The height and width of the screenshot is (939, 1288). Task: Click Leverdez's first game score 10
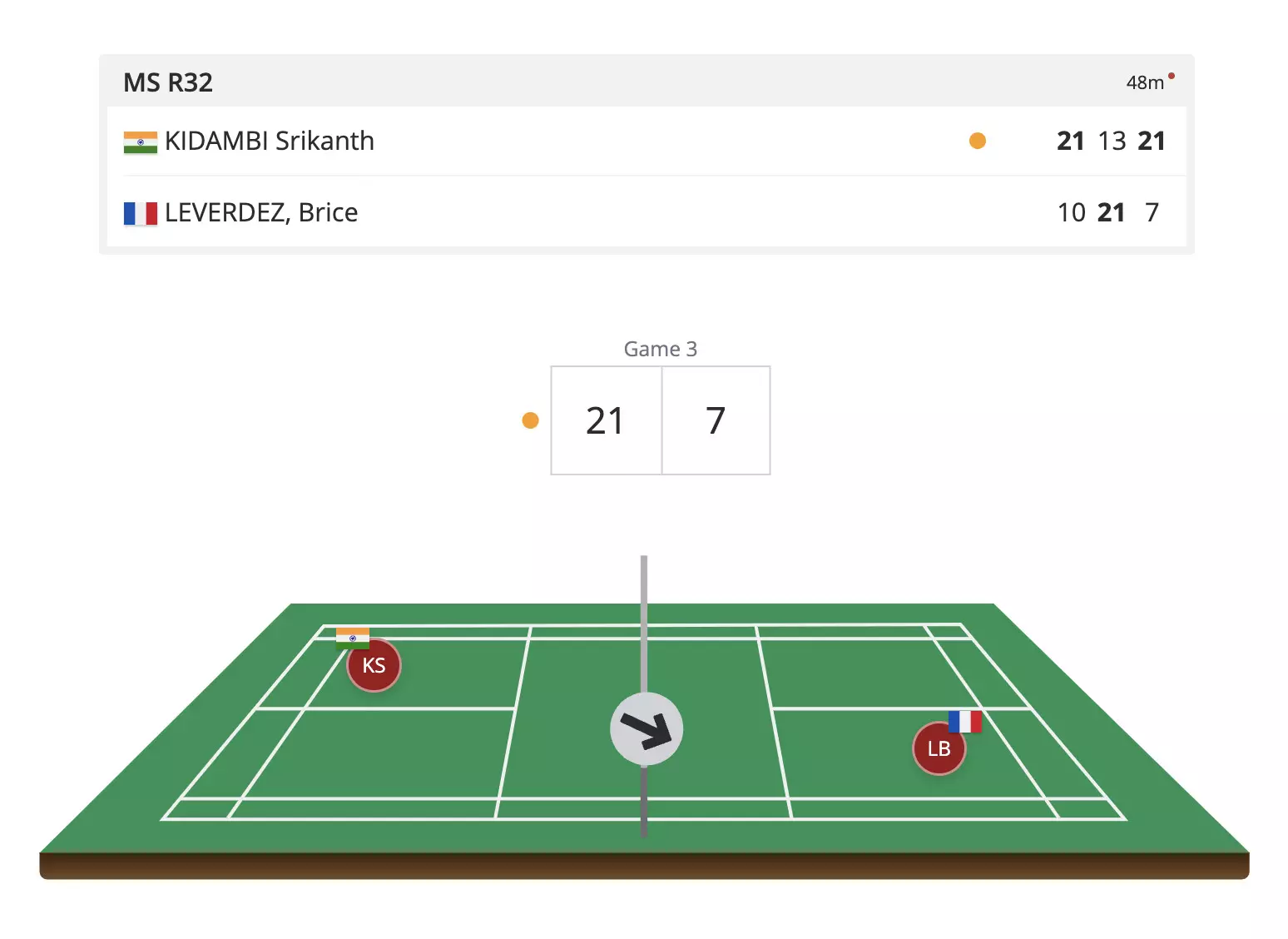pyautogui.click(x=1072, y=213)
